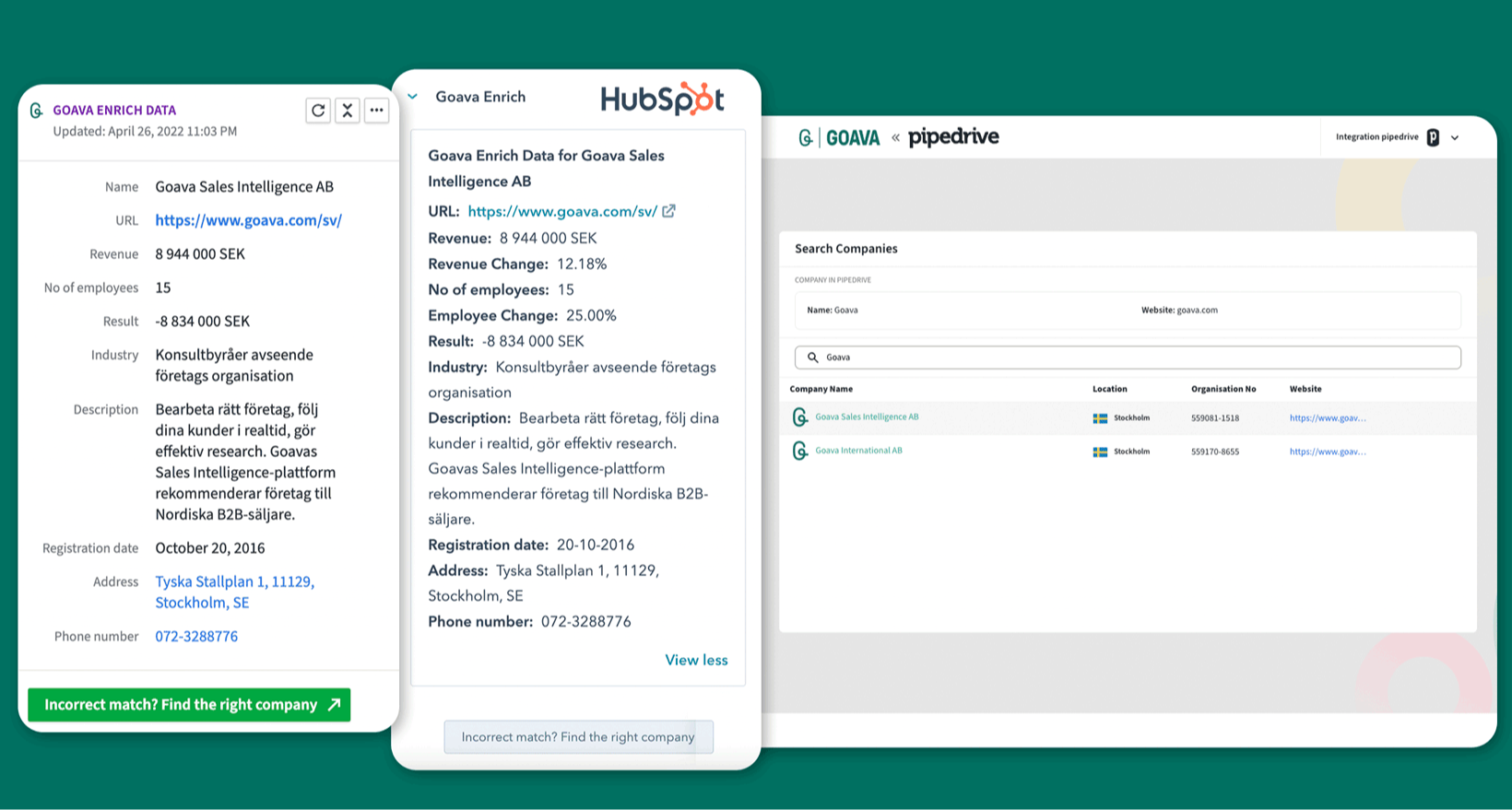Click Website: goava.com in company box
1512x810 pixels.
click(x=1179, y=311)
